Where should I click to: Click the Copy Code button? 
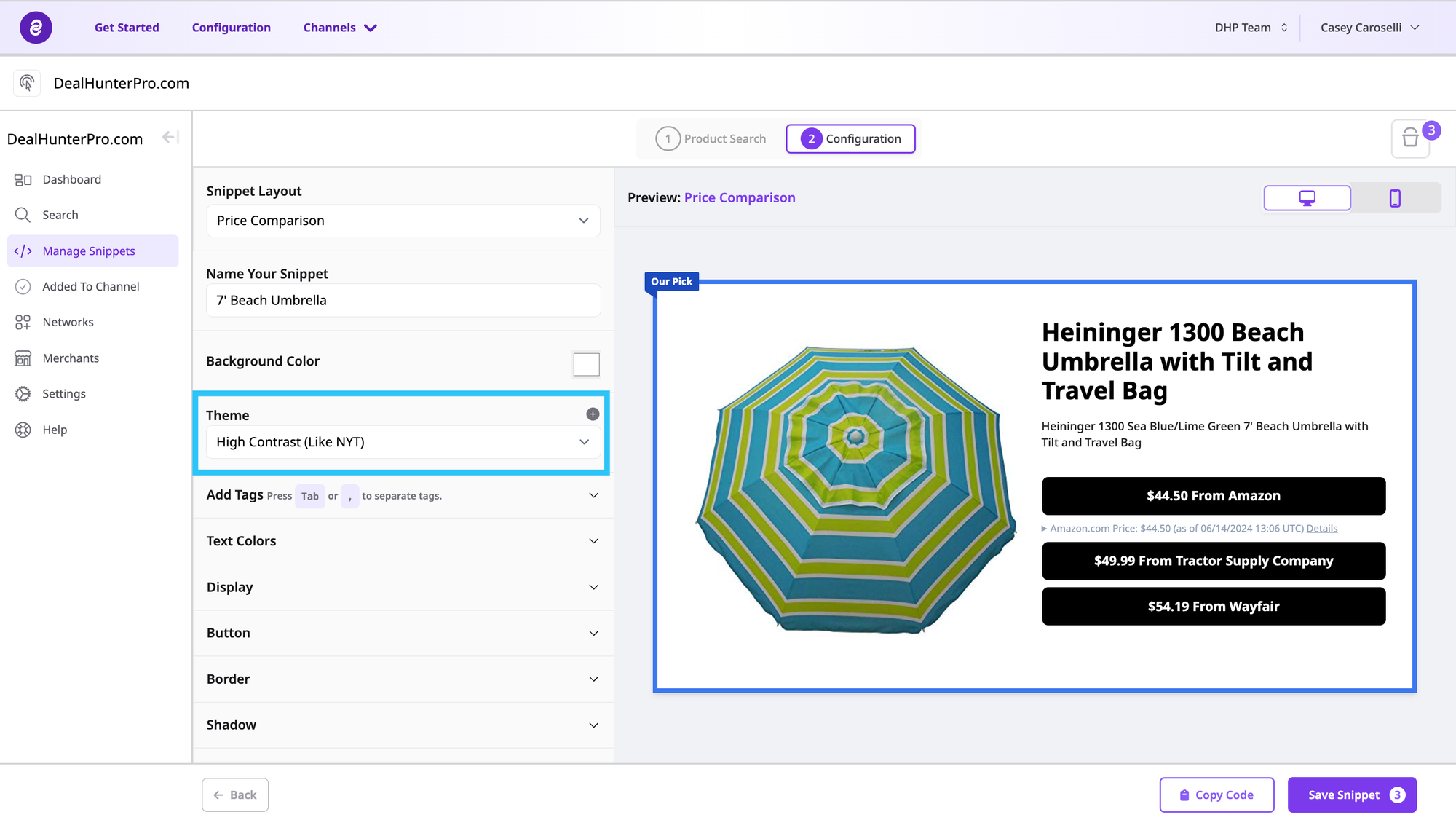(x=1216, y=795)
